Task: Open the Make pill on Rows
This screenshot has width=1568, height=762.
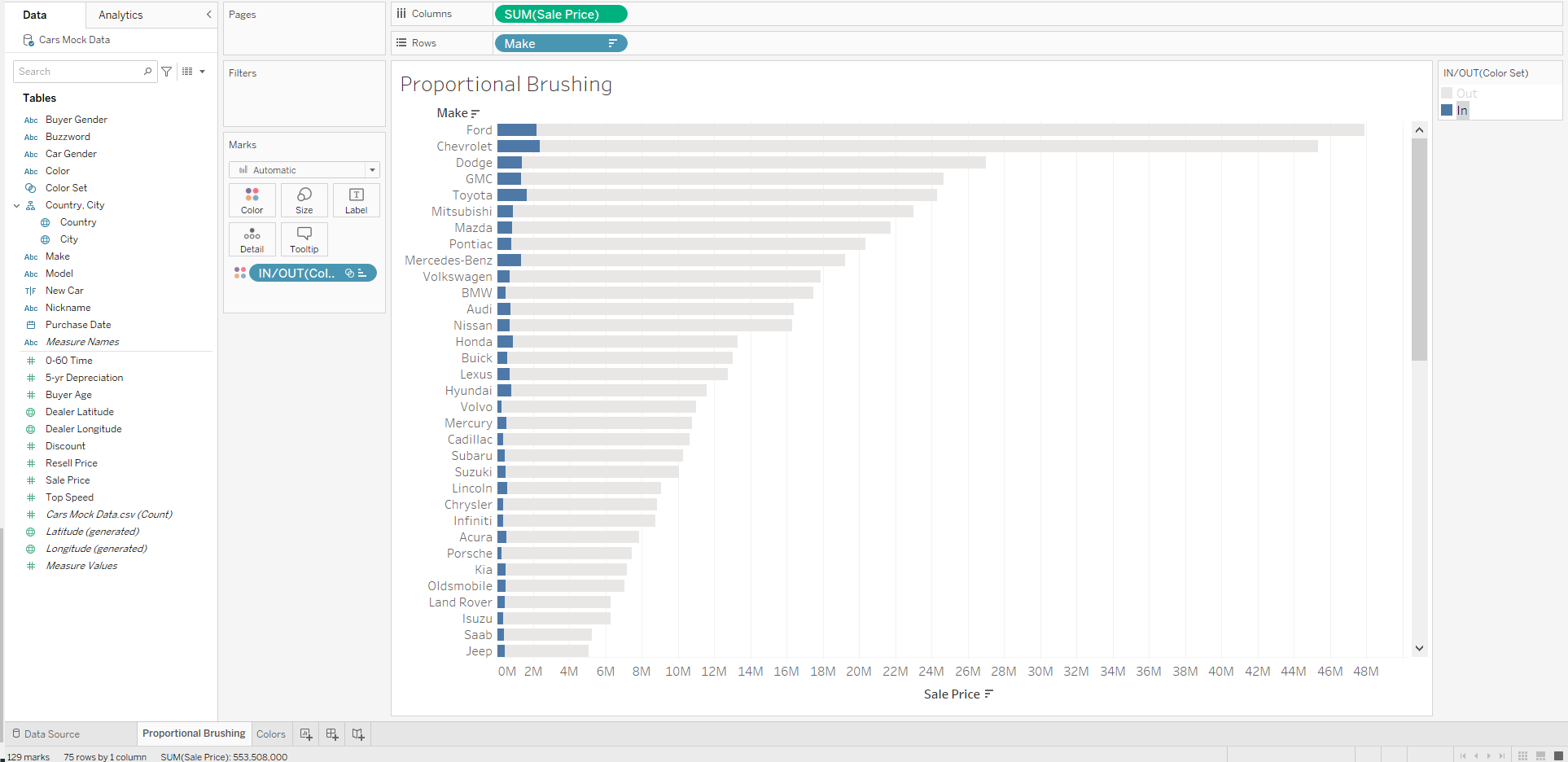Action: coord(561,44)
